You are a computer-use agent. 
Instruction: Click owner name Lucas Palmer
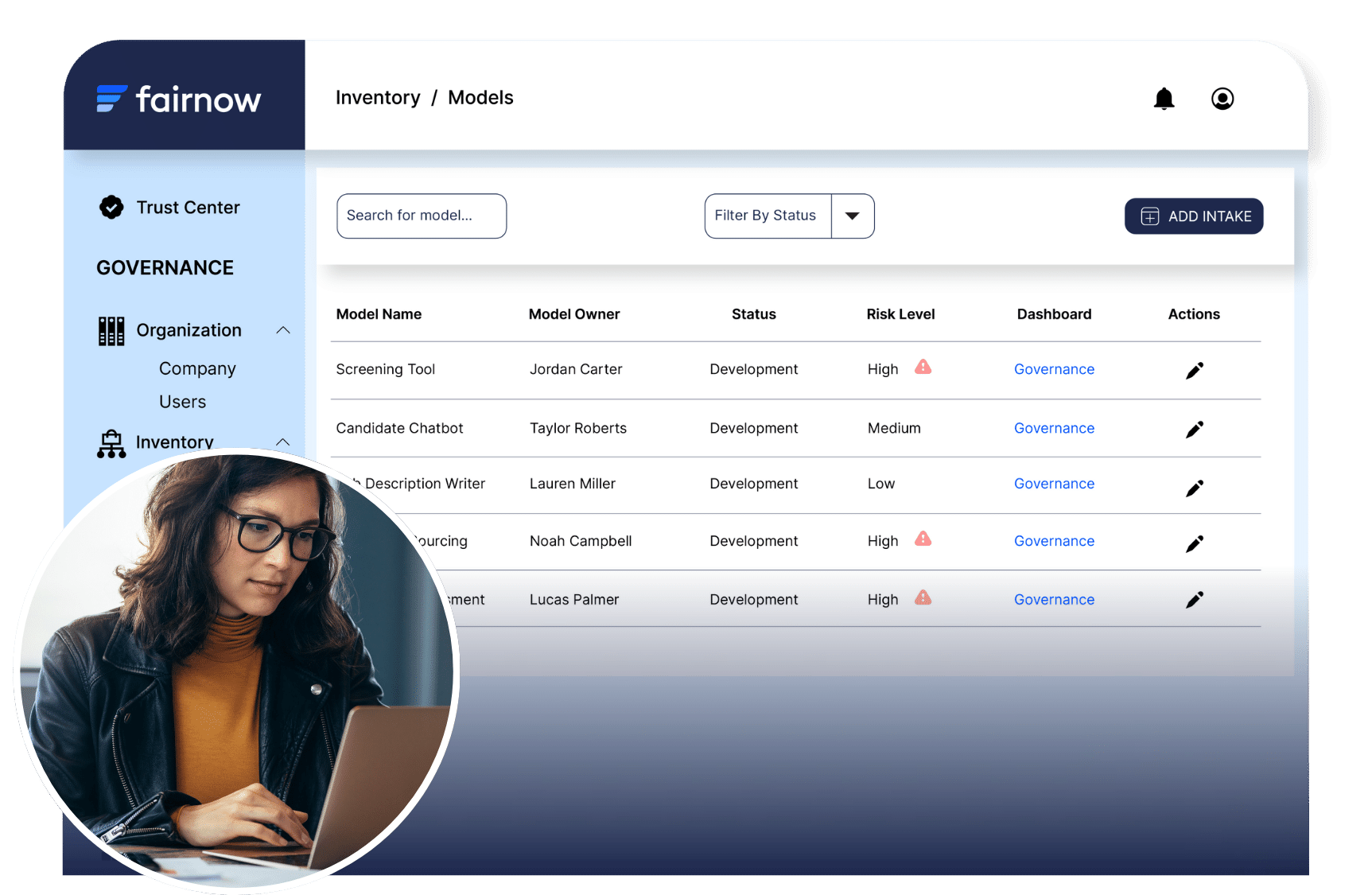click(x=574, y=600)
